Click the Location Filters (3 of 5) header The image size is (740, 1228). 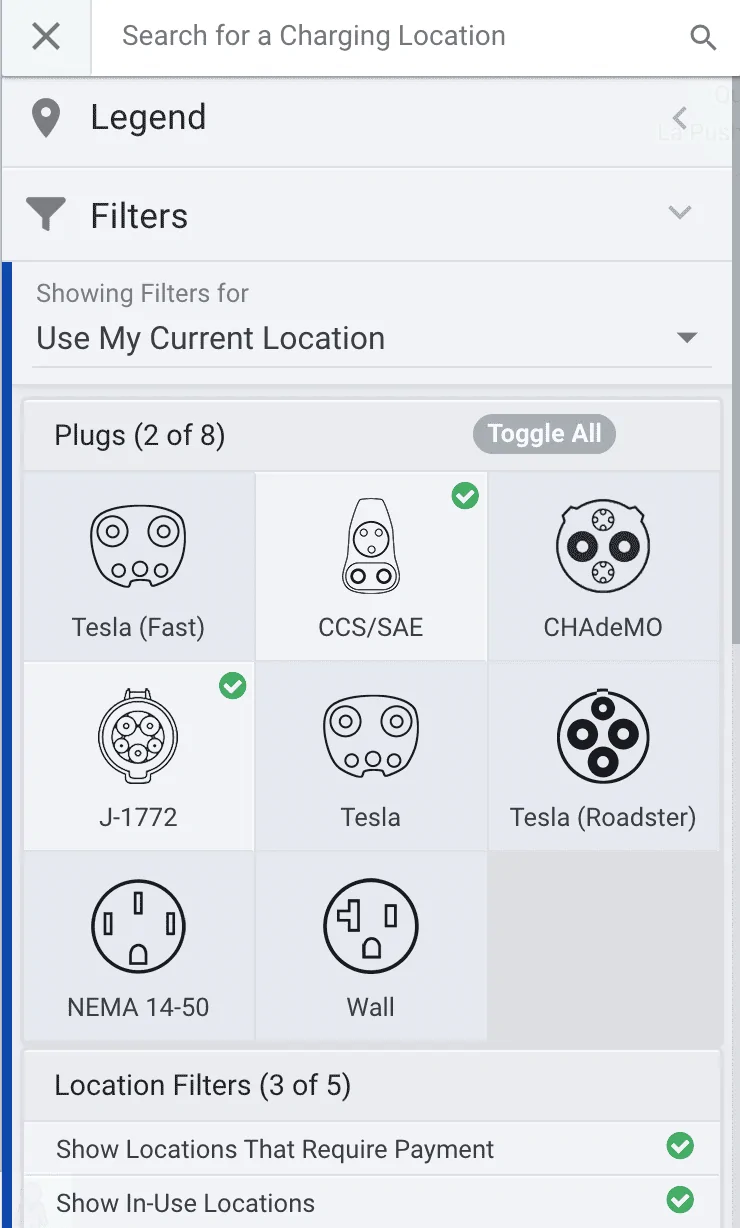203,1086
